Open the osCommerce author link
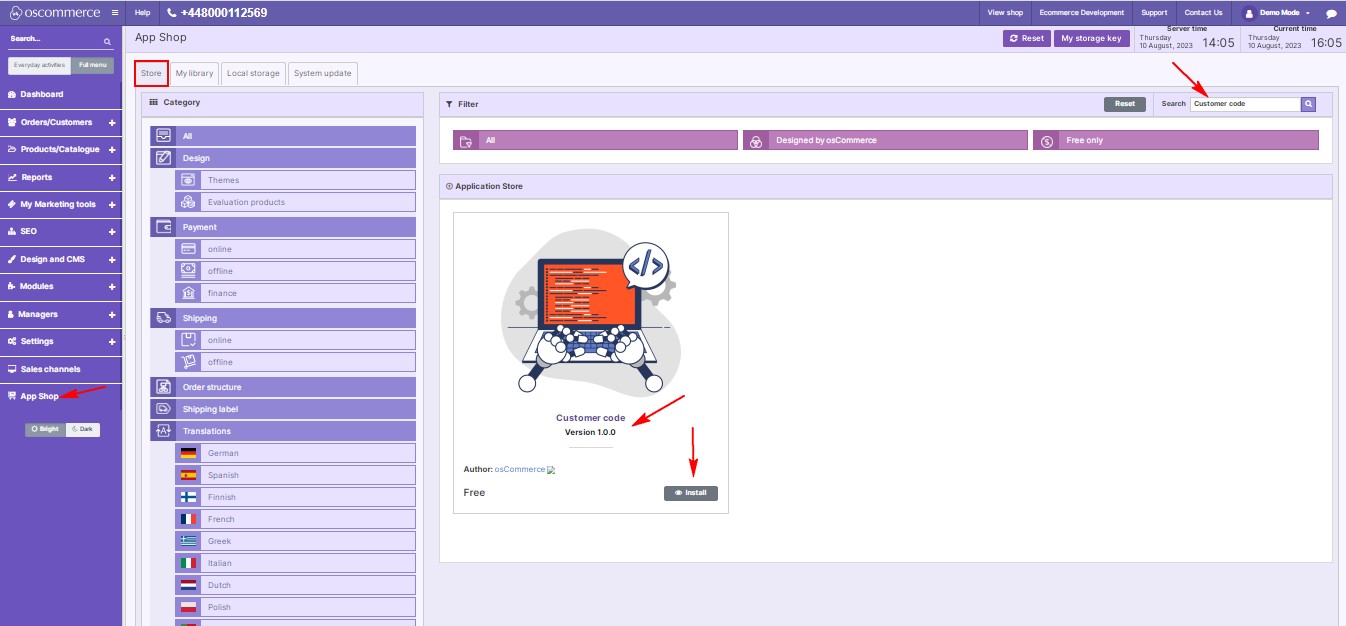 (x=520, y=469)
